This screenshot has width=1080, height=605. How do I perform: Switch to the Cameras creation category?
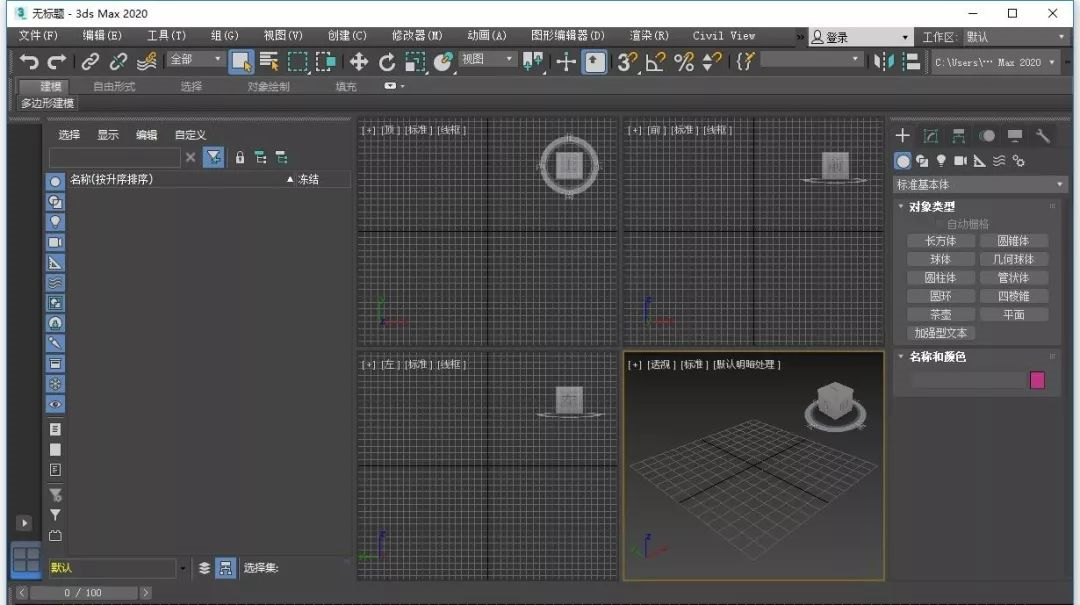(961, 160)
